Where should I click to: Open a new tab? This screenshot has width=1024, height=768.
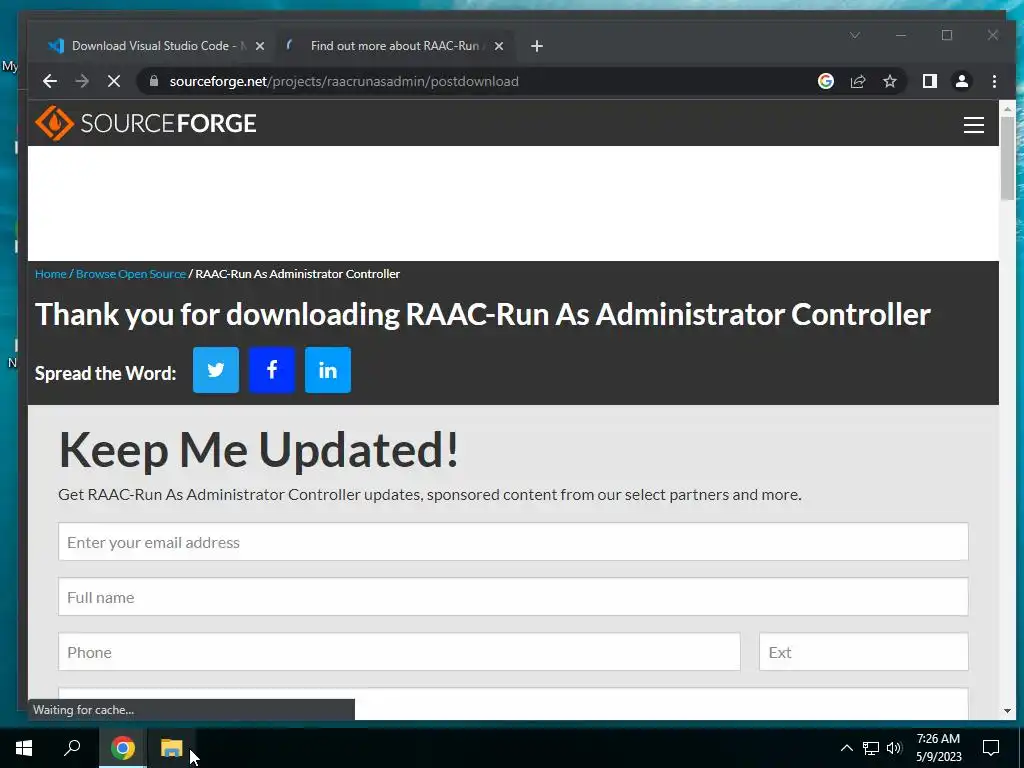click(x=537, y=46)
